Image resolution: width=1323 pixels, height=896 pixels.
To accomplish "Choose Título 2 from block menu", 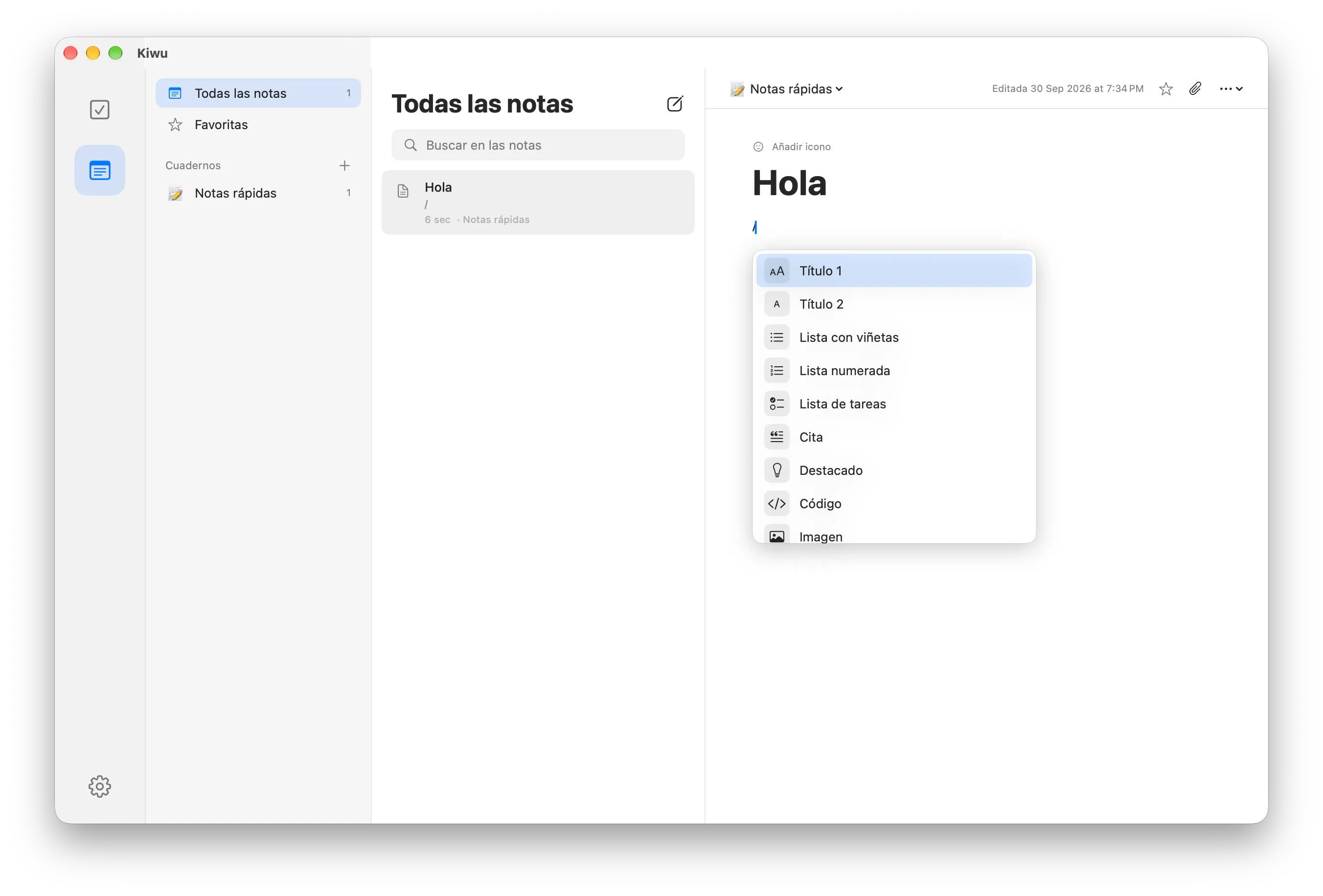I will (x=894, y=304).
